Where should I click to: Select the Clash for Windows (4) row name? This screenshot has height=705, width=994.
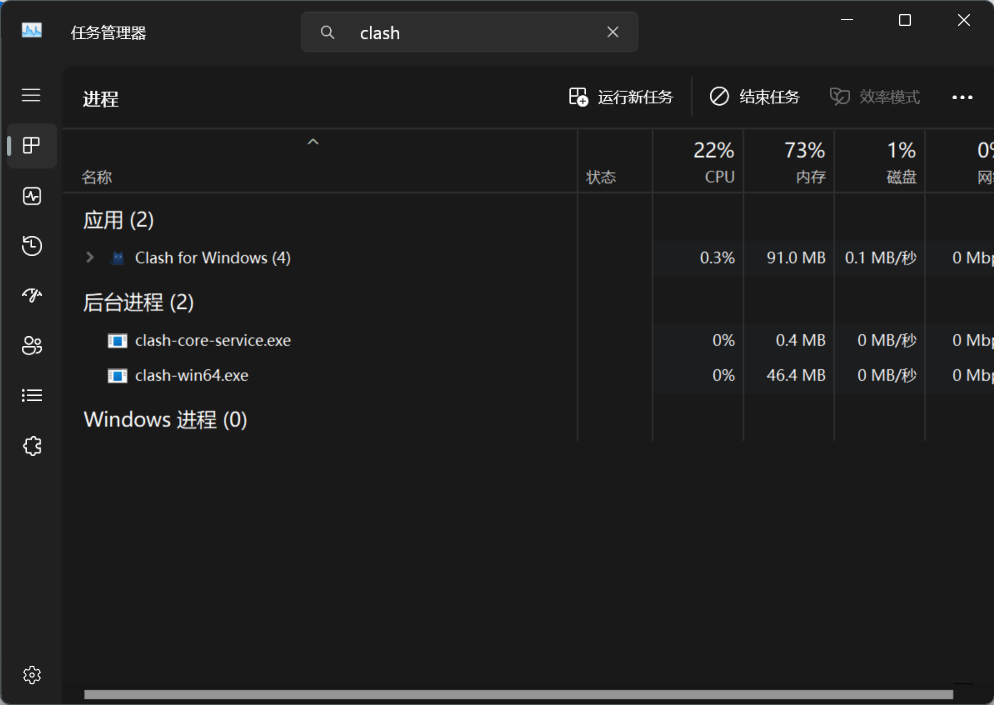click(212, 258)
